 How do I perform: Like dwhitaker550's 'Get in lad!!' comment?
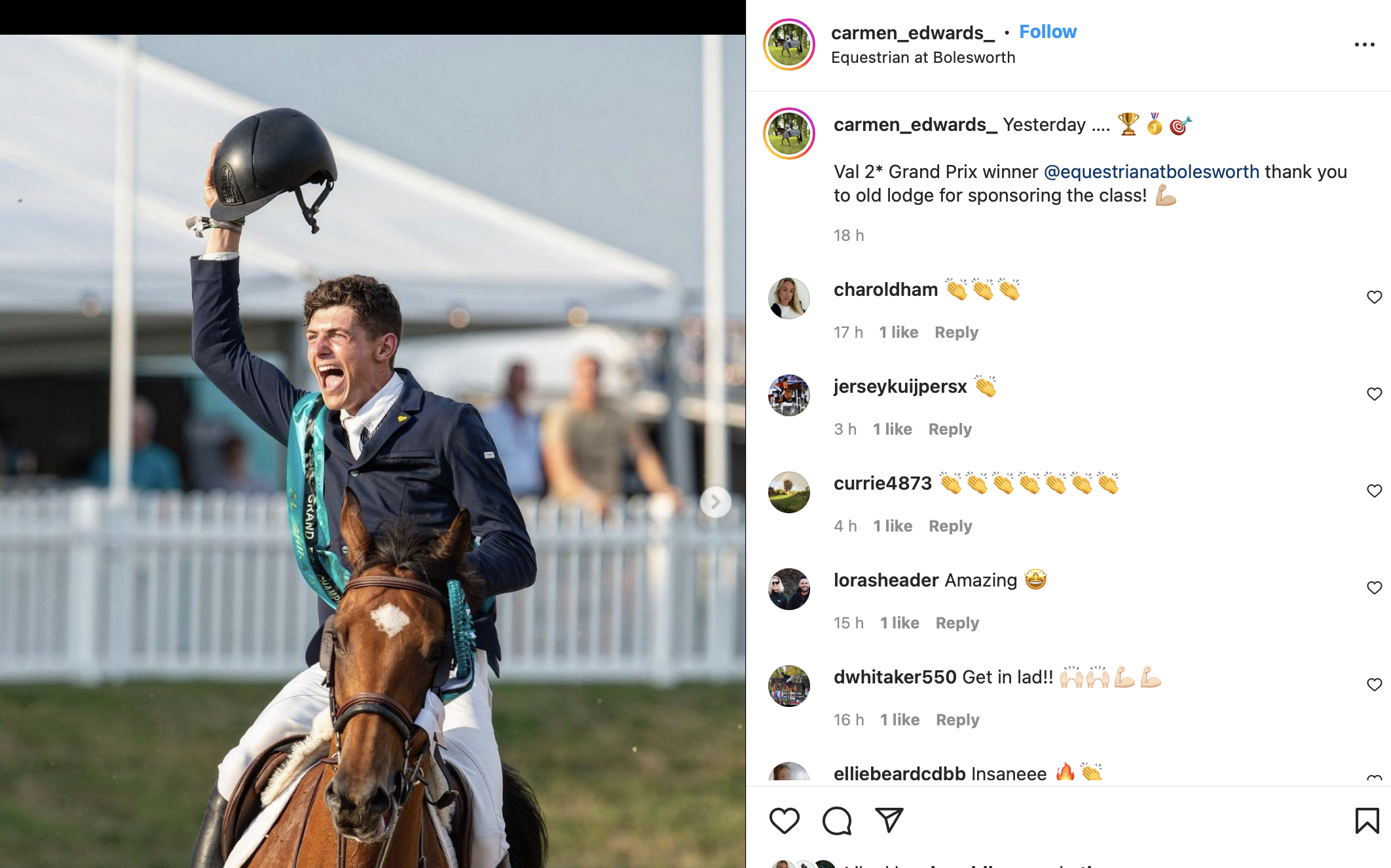coord(1374,685)
